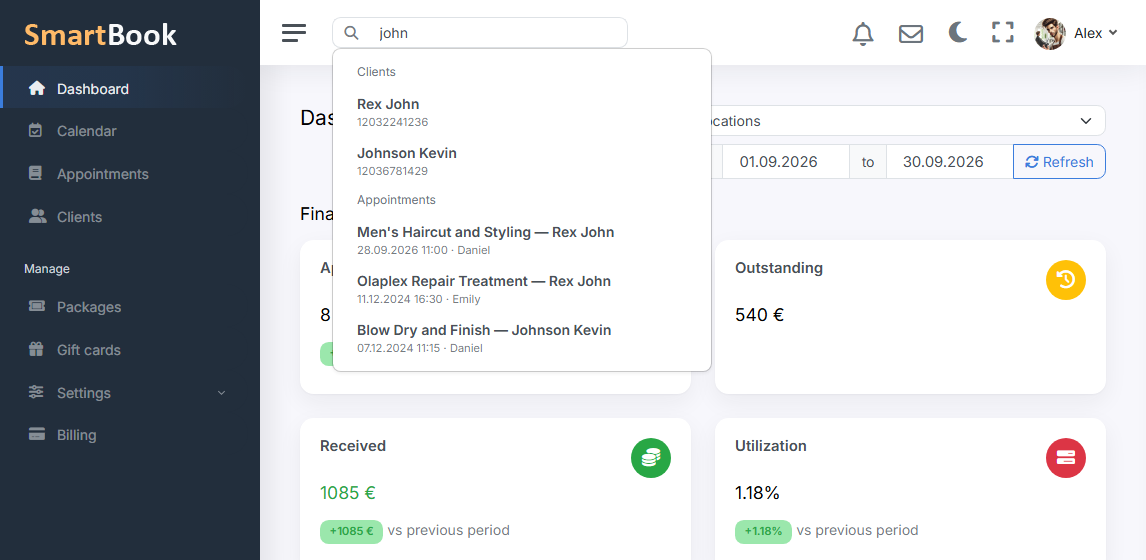Toggle dark mode moon icon
1146x560 pixels.
pos(957,32)
